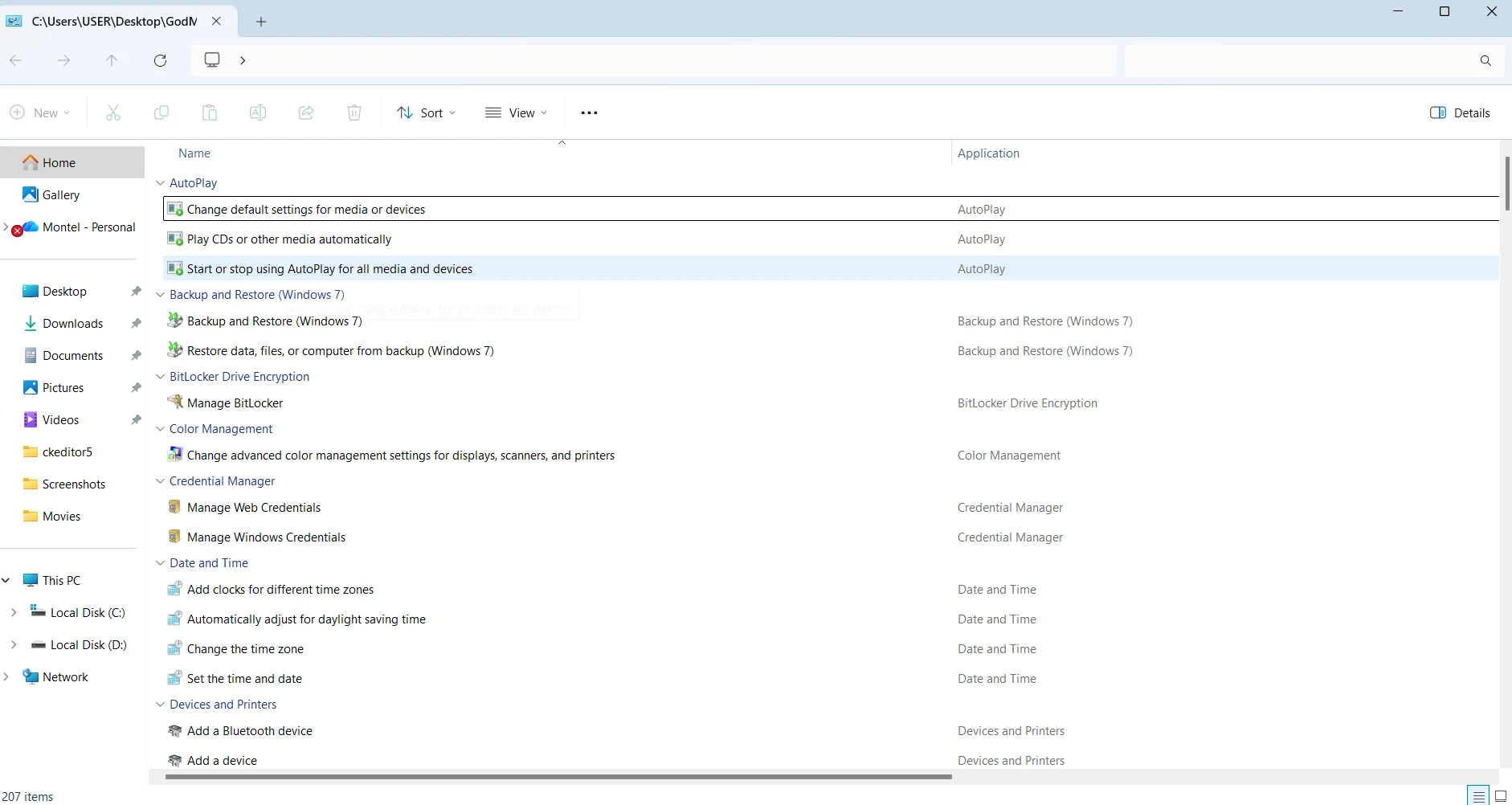1512x805 pixels.
Task: Click the Share icon in toolbar
Action: pos(306,112)
